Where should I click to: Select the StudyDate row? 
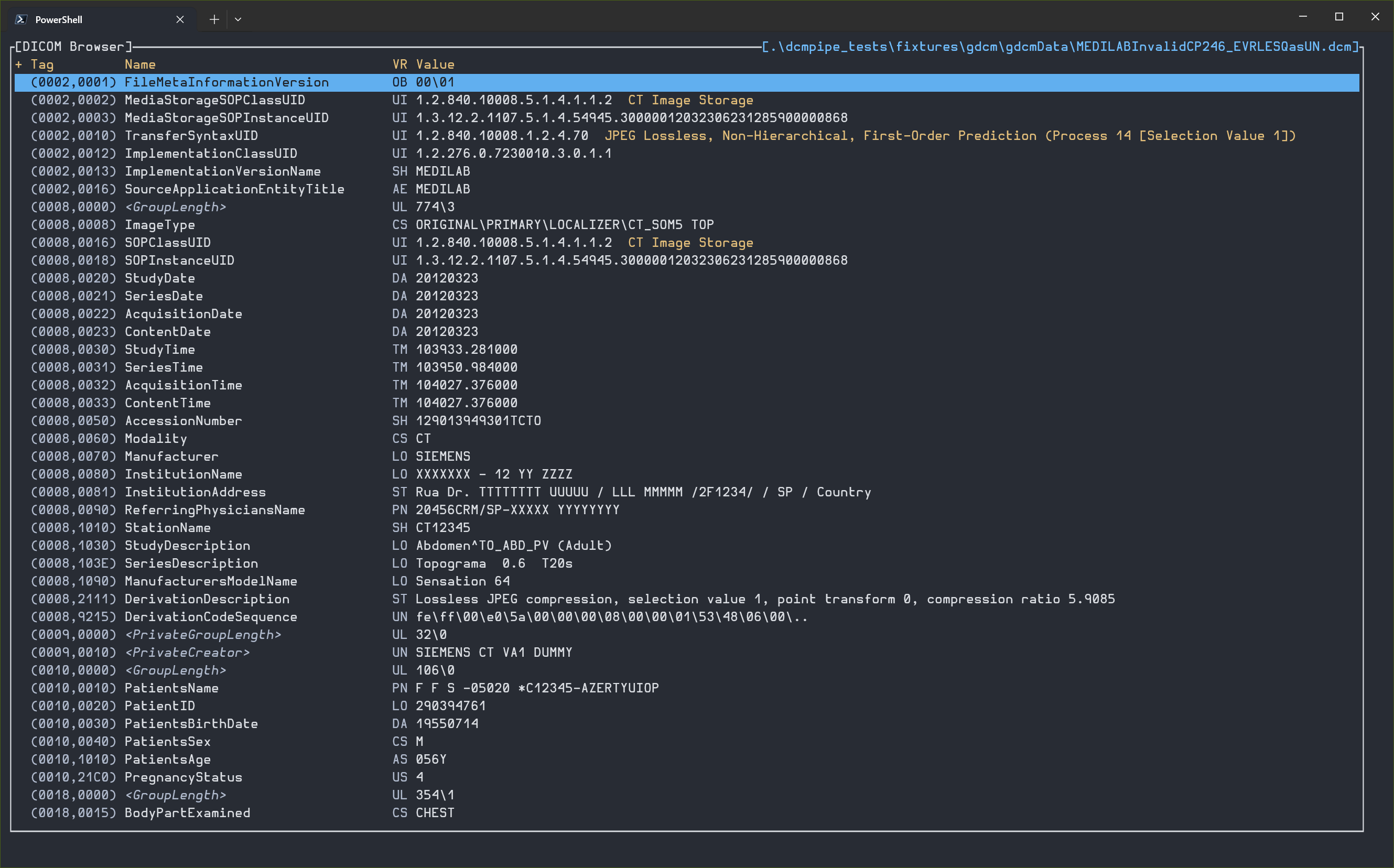(687, 278)
